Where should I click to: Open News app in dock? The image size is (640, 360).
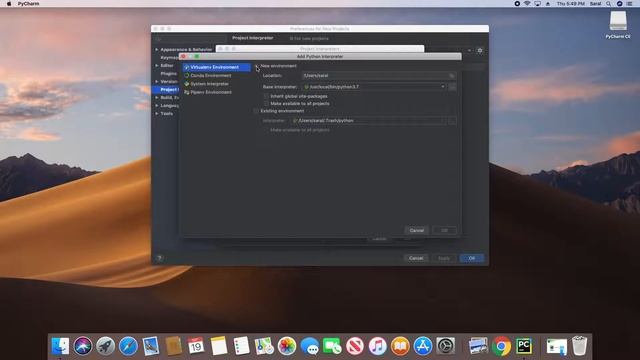tap(355, 346)
